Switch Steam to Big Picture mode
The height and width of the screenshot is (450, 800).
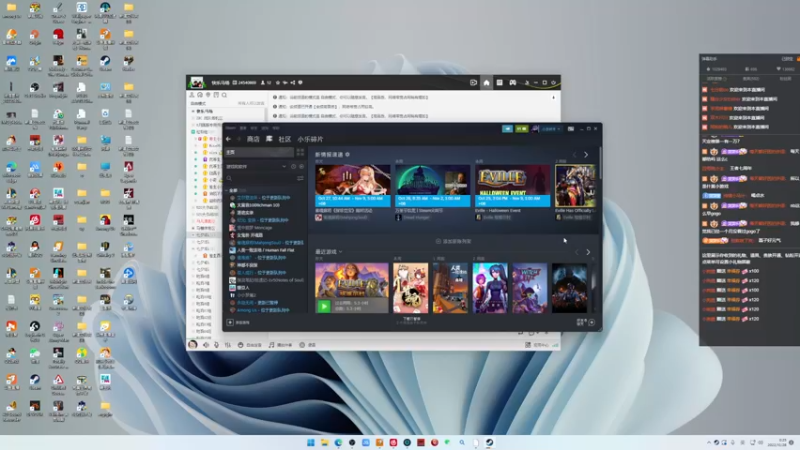coord(571,129)
